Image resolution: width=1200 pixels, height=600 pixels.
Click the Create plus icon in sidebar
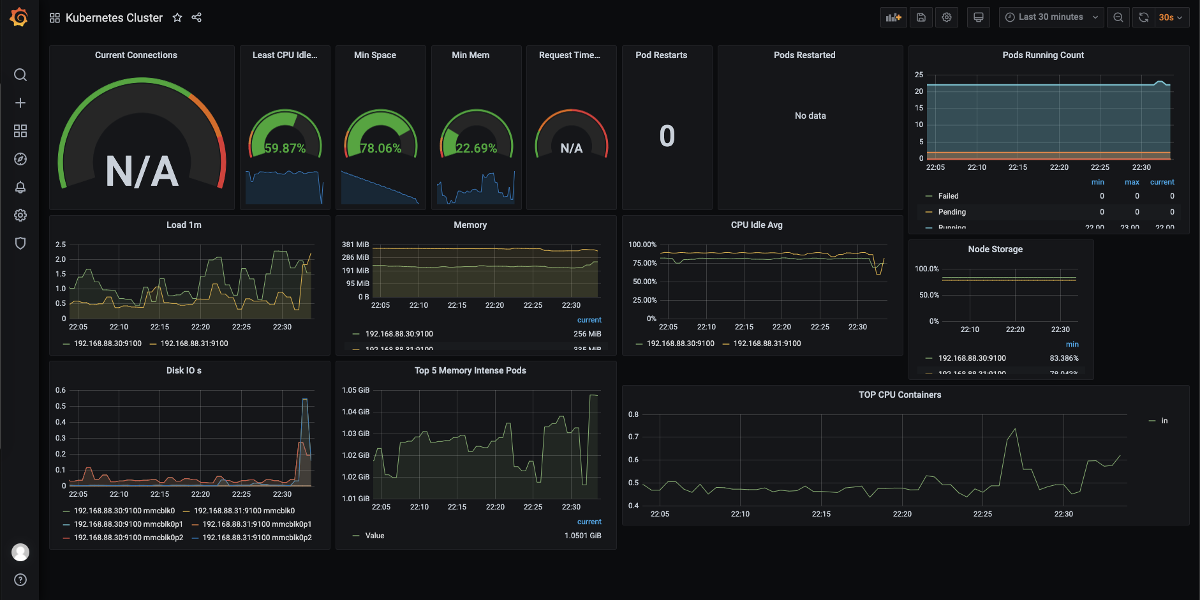(20, 103)
